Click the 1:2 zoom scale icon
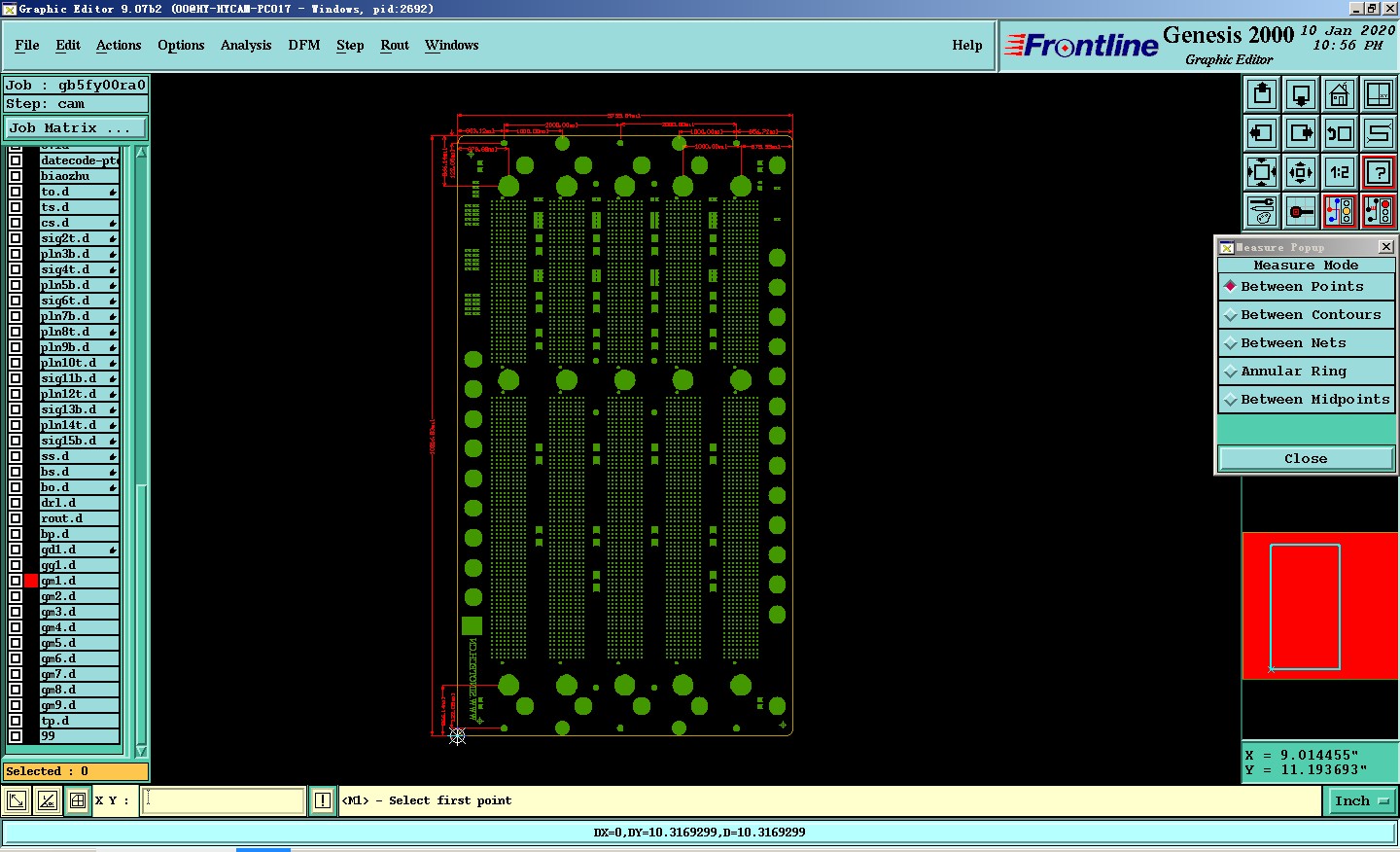1400x852 pixels. coord(1340,172)
